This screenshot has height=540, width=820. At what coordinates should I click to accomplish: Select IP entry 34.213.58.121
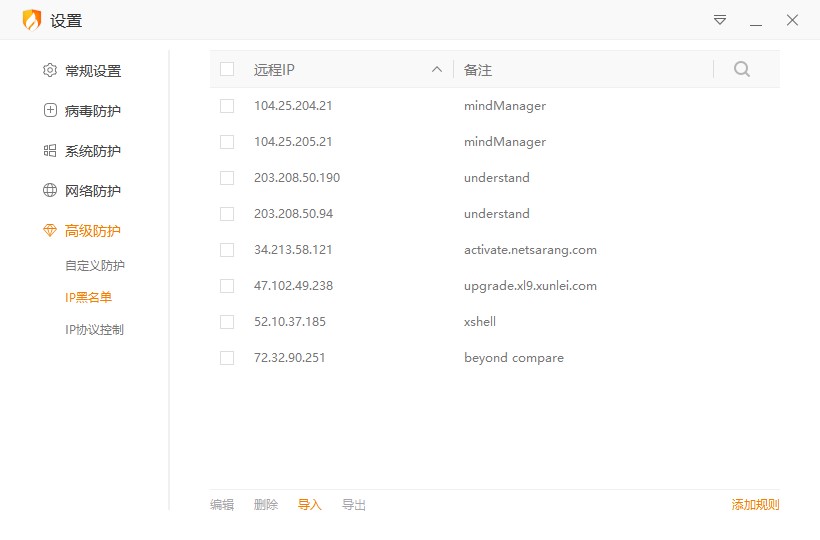click(293, 250)
